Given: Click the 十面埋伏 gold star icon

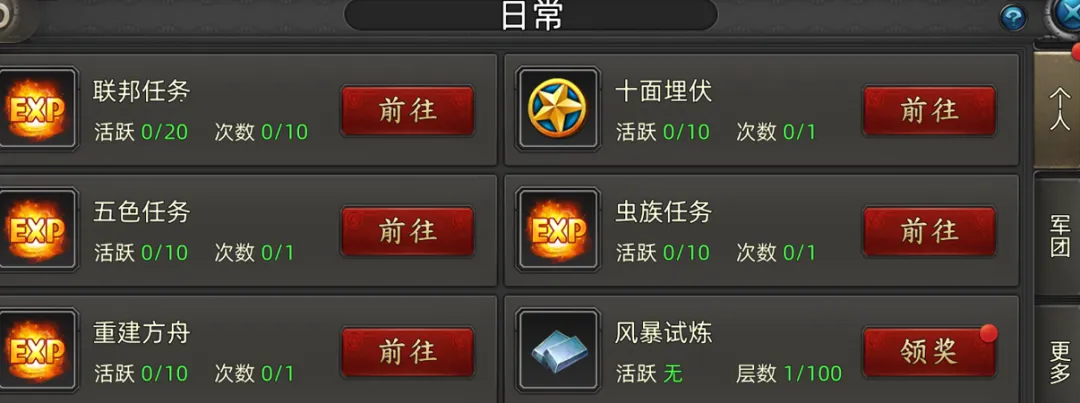Looking at the screenshot, I should click(x=557, y=108).
